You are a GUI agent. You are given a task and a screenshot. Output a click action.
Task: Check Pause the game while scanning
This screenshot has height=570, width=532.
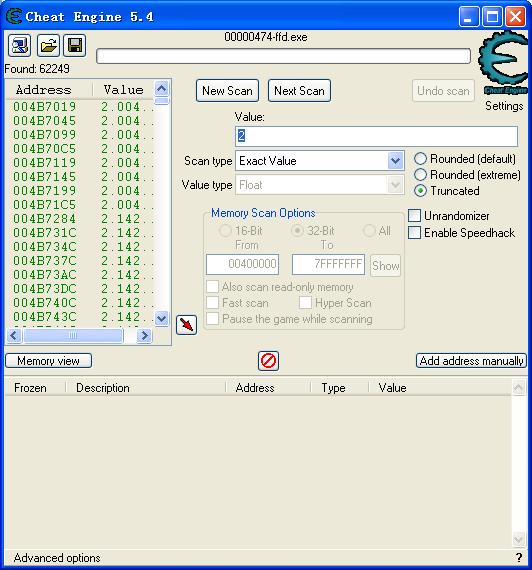(x=212, y=318)
